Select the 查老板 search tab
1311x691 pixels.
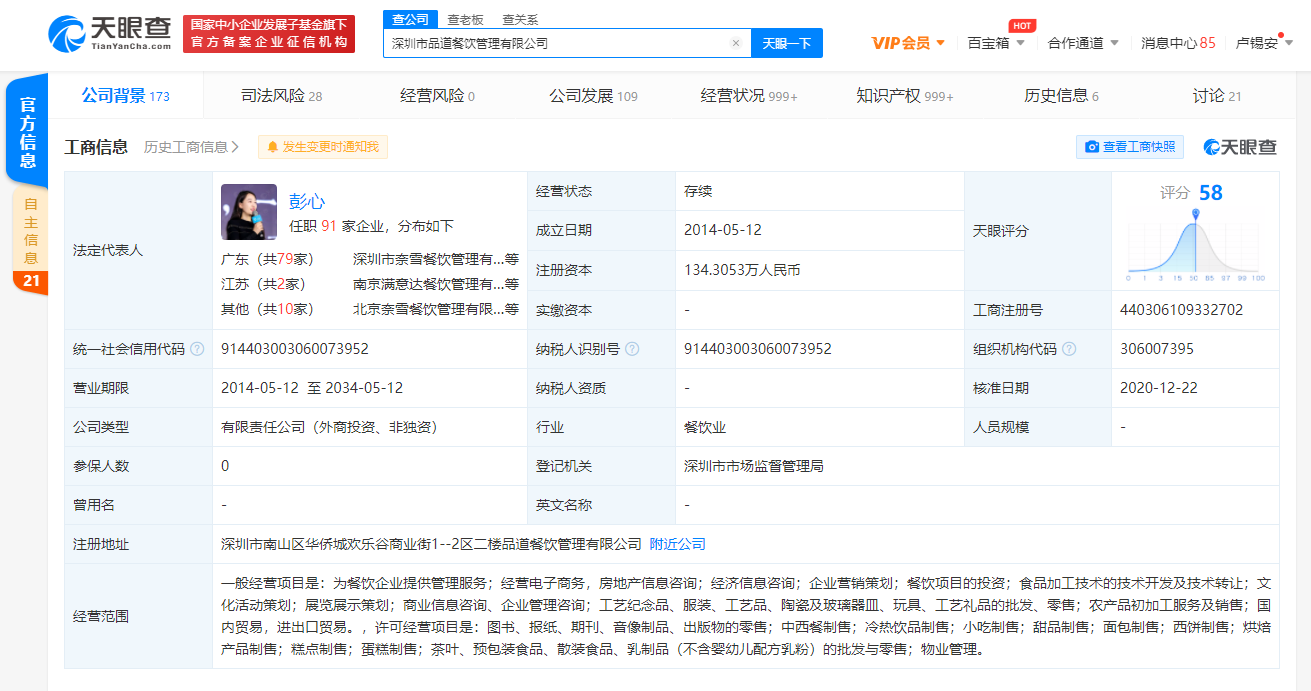pyautogui.click(x=465, y=19)
